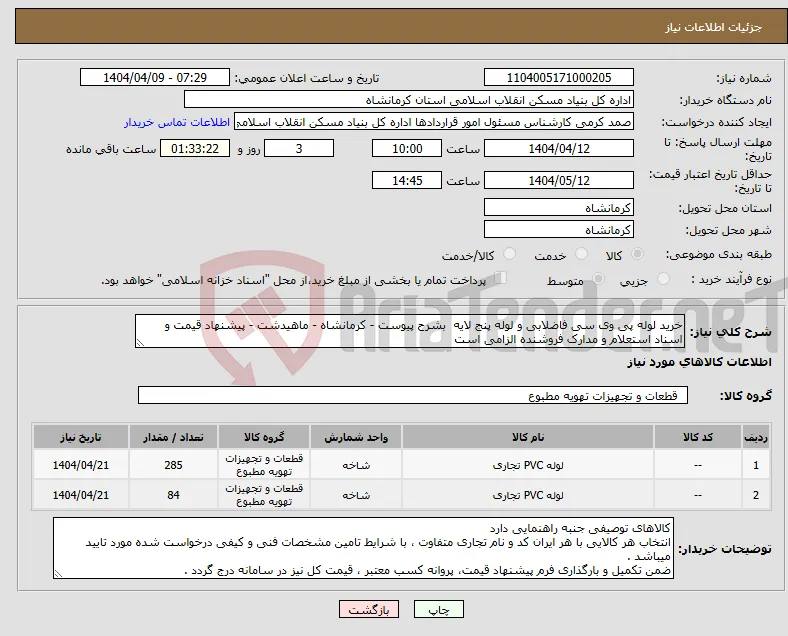The width and height of the screenshot is (788, 636).
Task: Click the تعداد / مقدار column header
Action: click(x=173, y=437)
